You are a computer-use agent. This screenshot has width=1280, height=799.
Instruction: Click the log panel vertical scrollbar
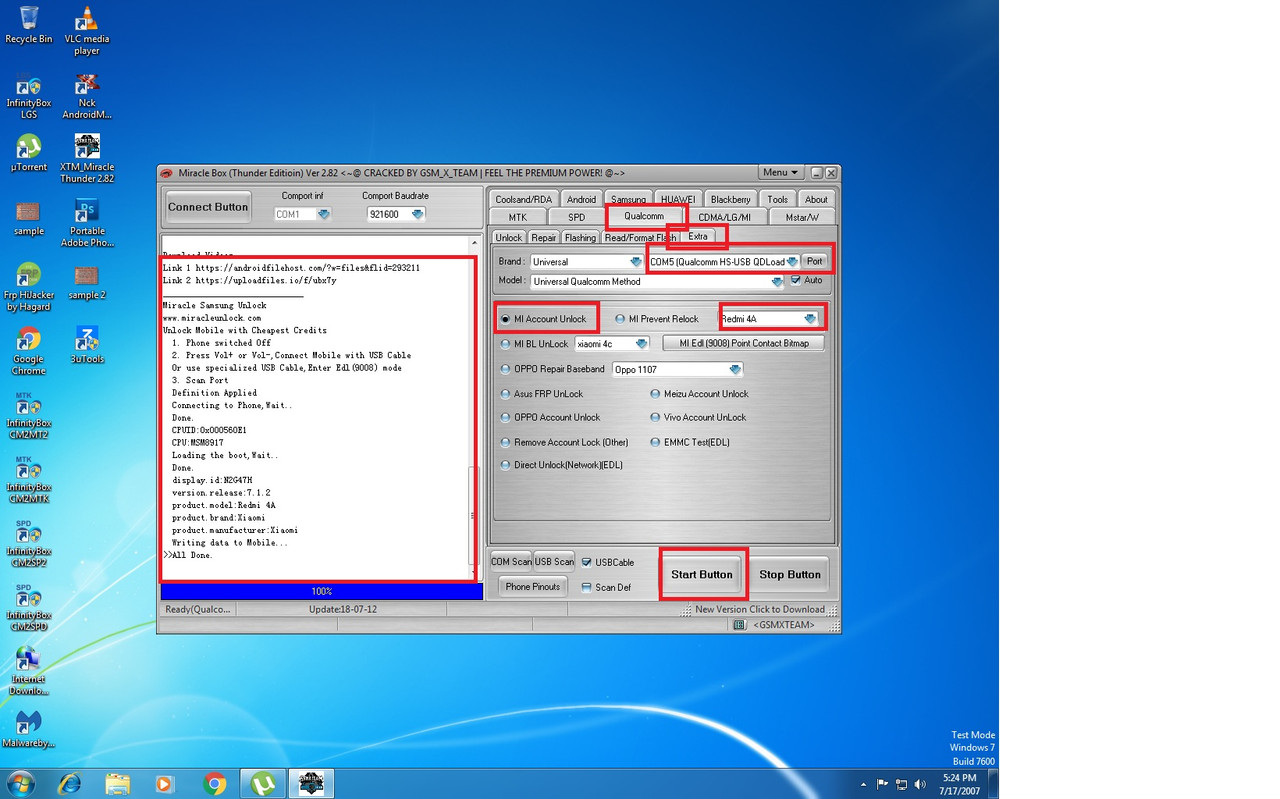tap(474, 407)
